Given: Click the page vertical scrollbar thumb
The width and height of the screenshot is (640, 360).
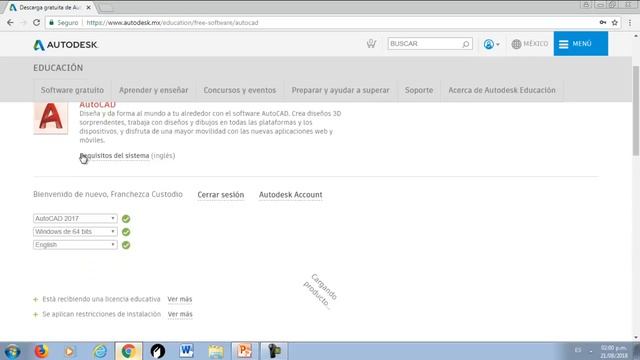Looking at the screenshot, I should (x=636, y=110).
